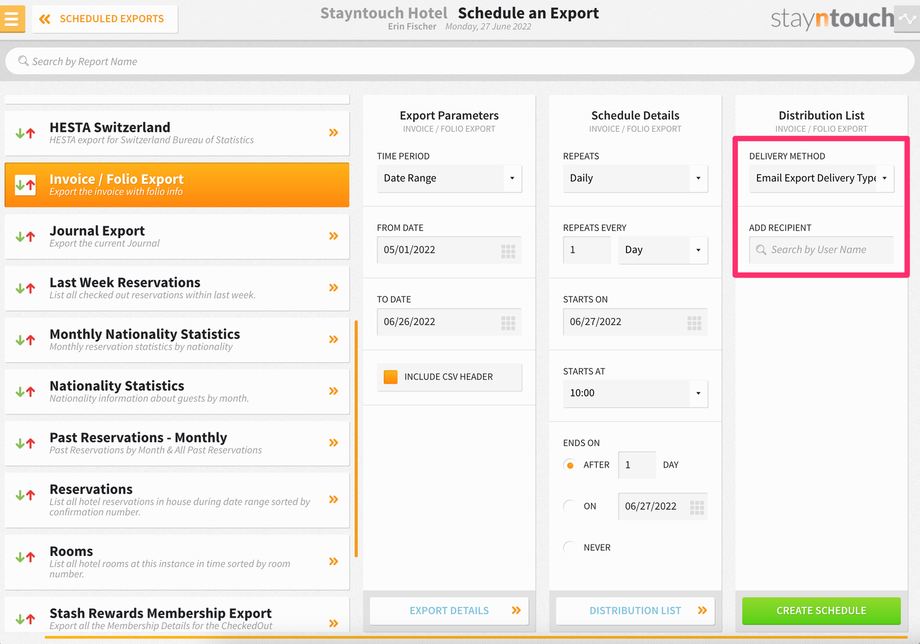Open the Repeats dropdown set to Daily
This screenshot has height=644, width=920.
click(x=635, y=178)
